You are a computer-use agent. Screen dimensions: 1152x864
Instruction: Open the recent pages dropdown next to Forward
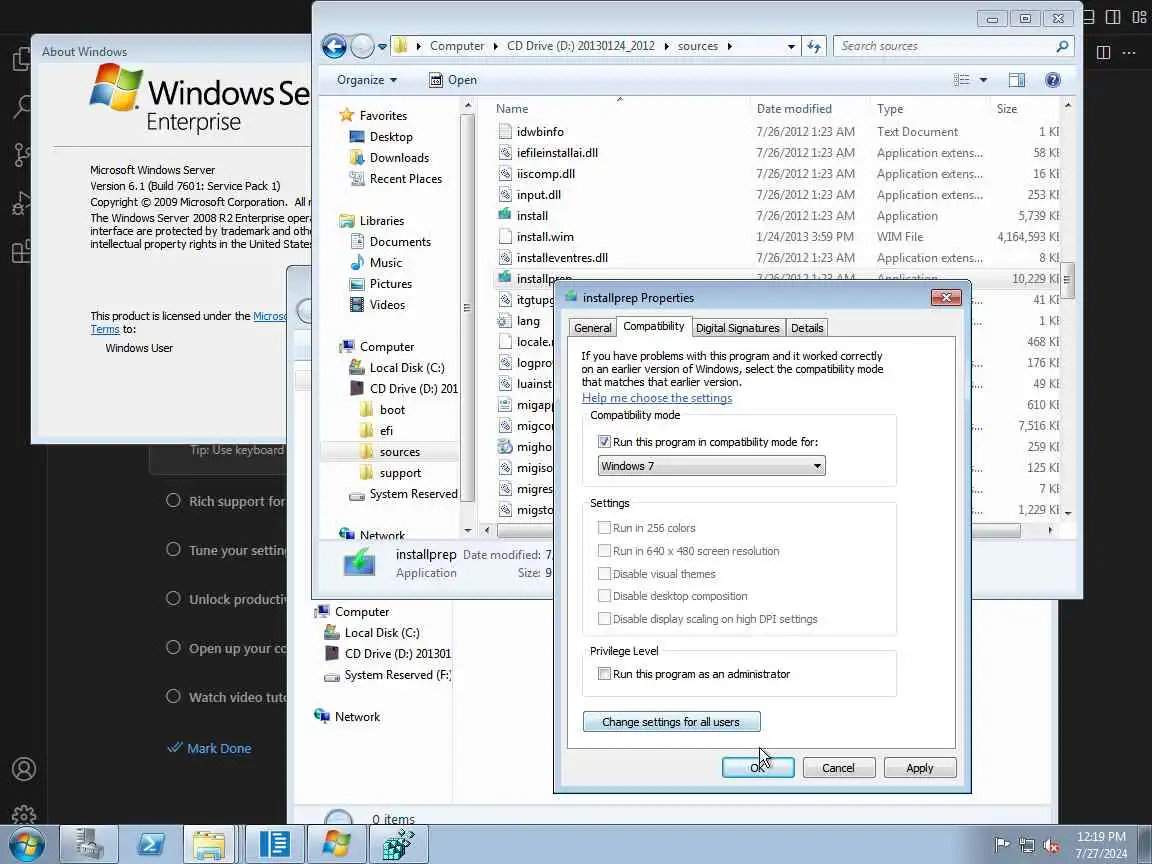(x=382, y=46)
